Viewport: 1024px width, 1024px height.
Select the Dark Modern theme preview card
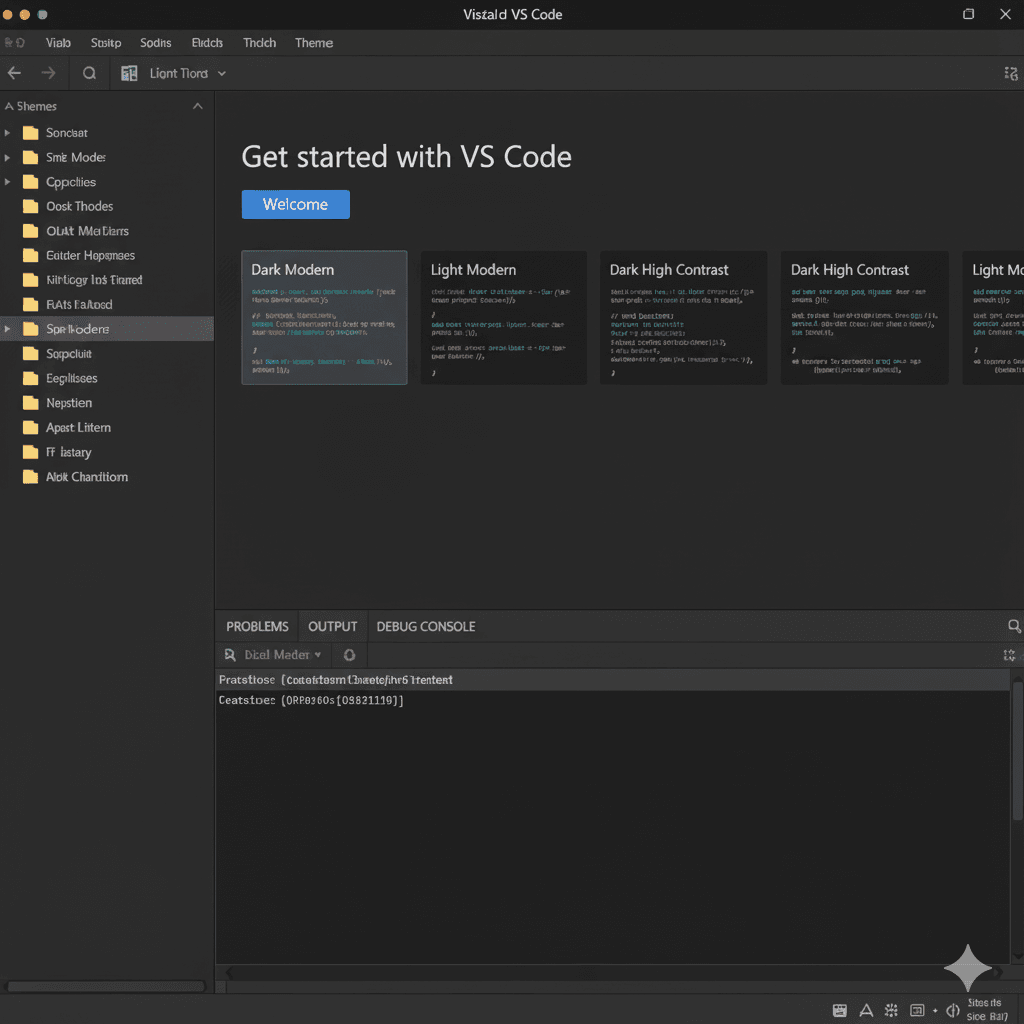tap(324, 317)
